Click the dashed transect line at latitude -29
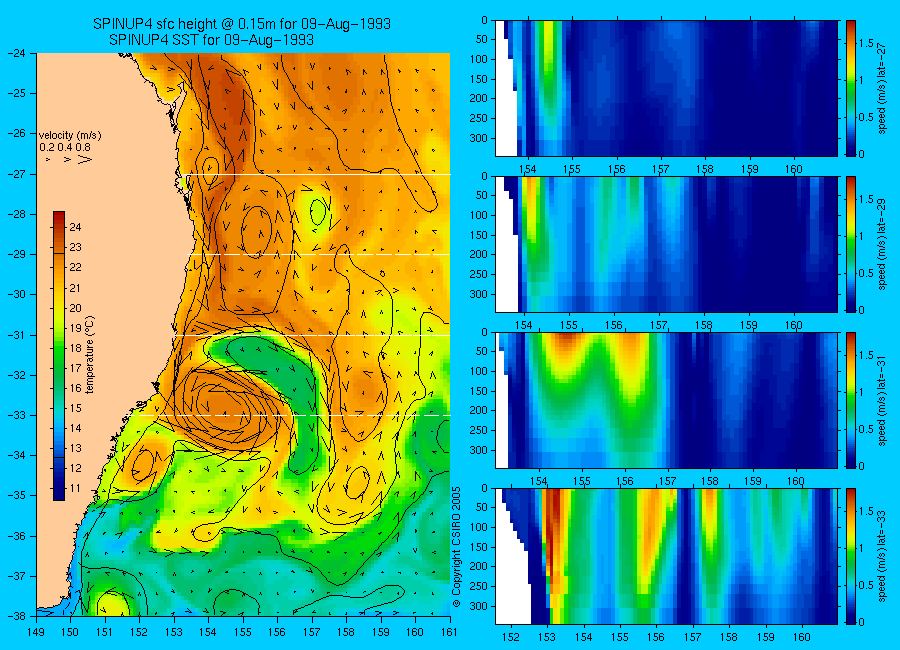This screenshot has width=900, height=650. coord(321,254)
